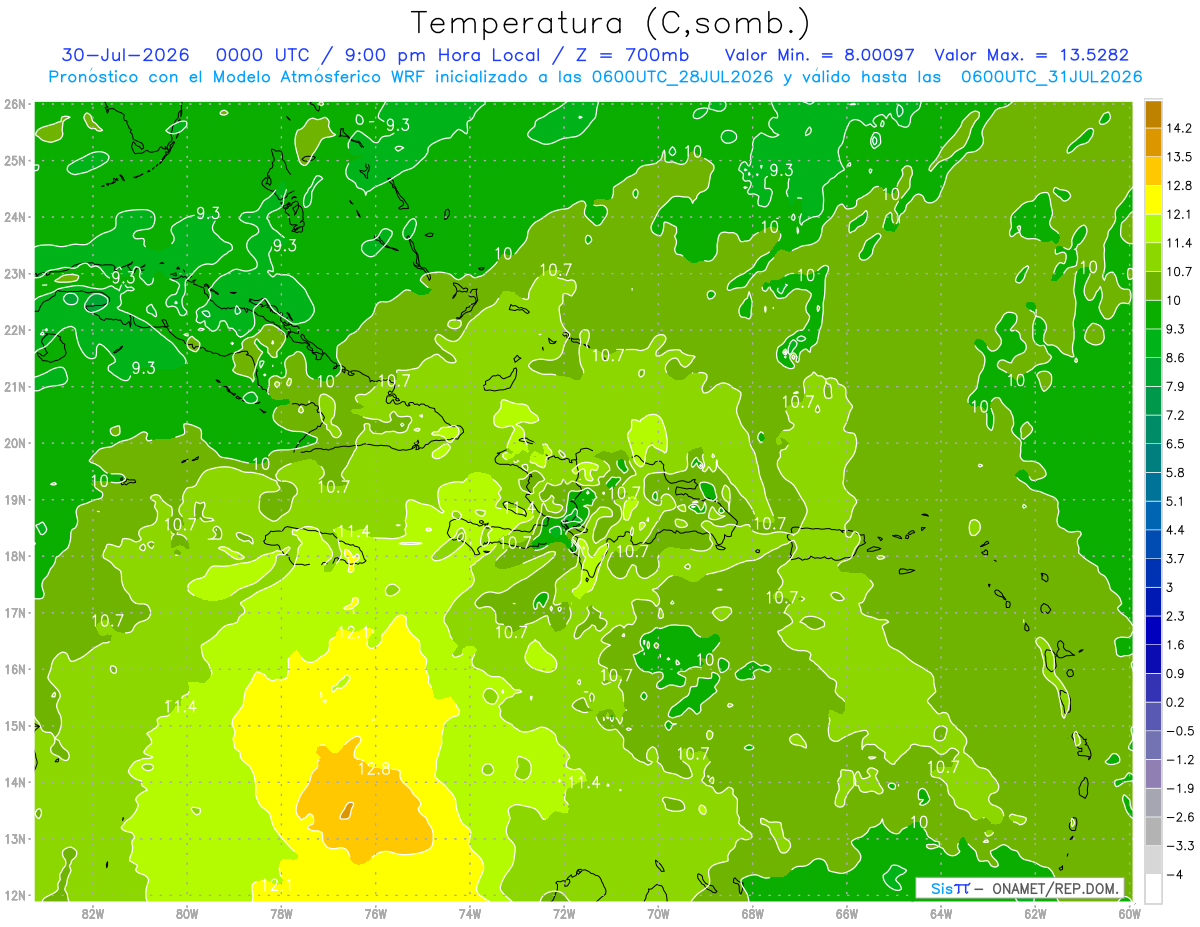Click the "22N" latitude axis label

tap(15, 330)
